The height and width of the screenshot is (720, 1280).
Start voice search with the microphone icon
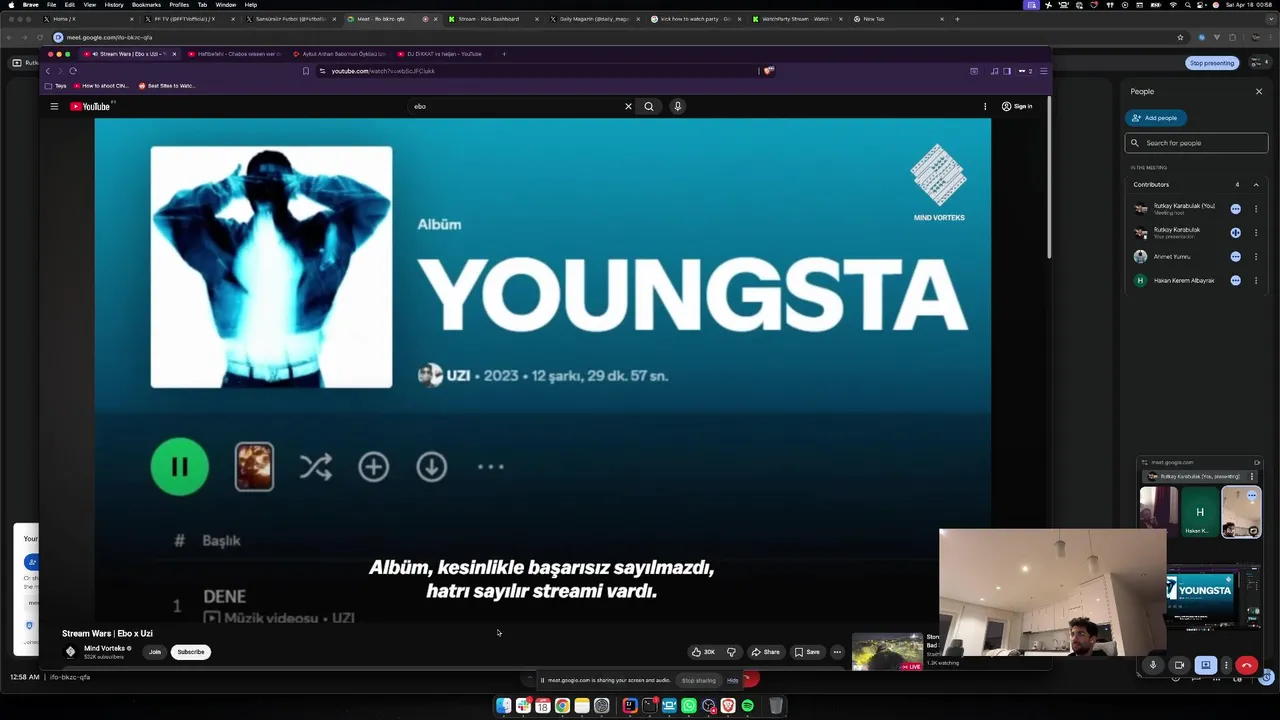pyautogui.click(x=677, y=106)
